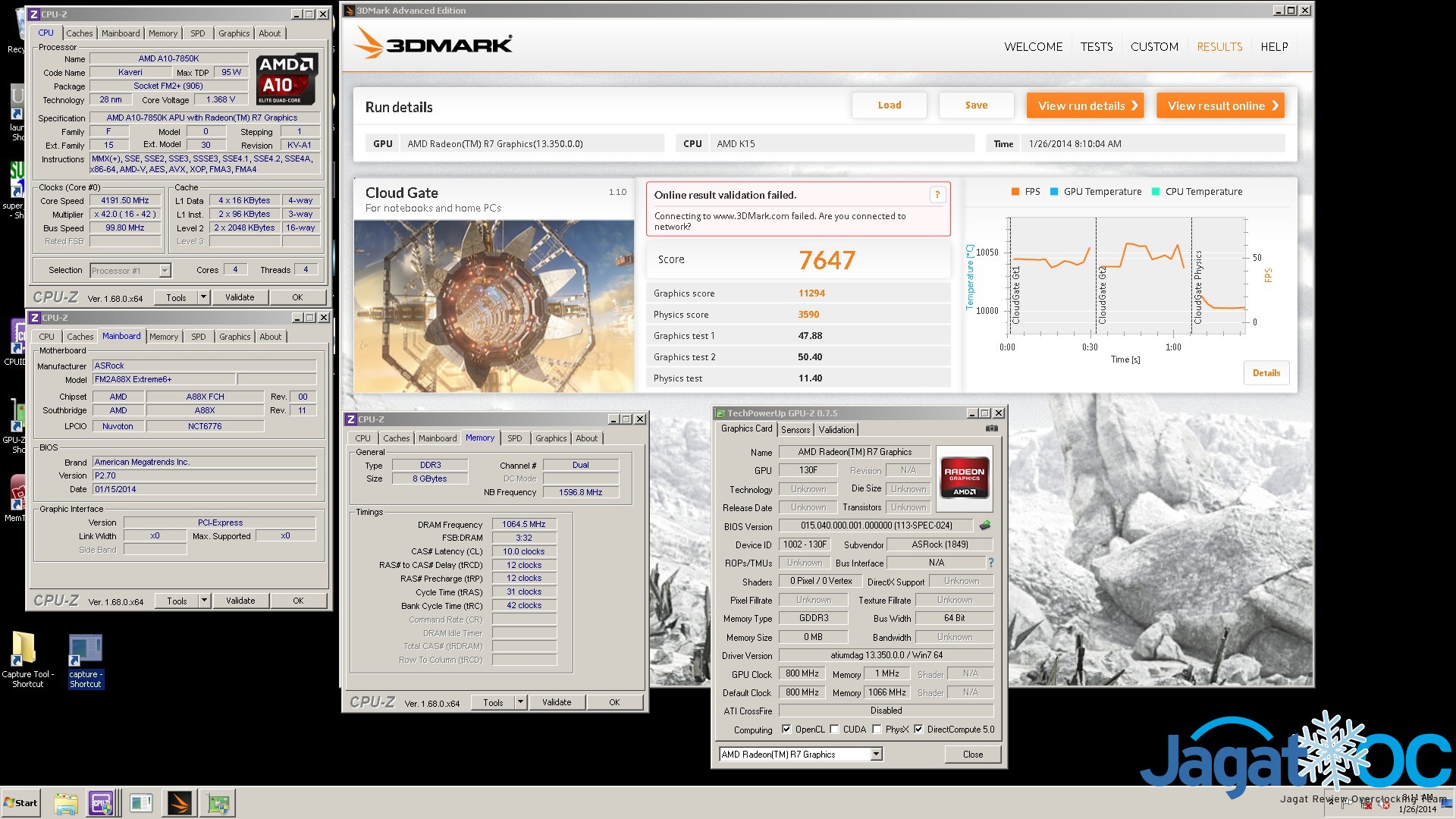This screenshot has height=819, width=1456.
Task: Open Caches tab in top CPU-Z window
Action: click(x=79, y=33)
